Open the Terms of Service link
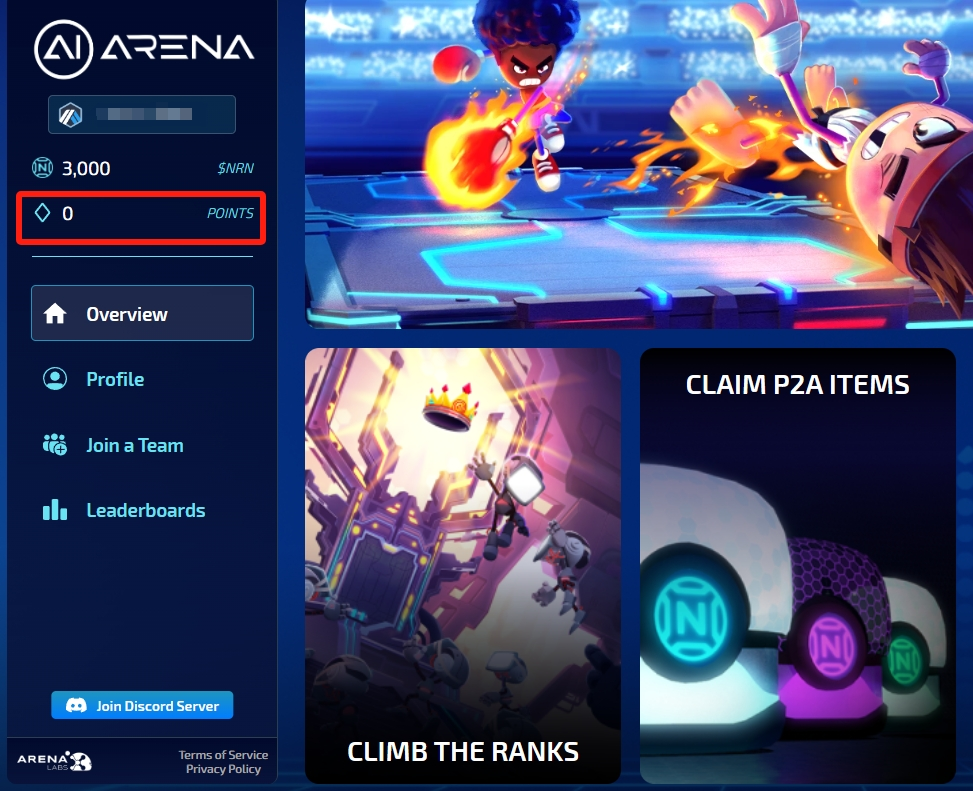 (223, 754)
